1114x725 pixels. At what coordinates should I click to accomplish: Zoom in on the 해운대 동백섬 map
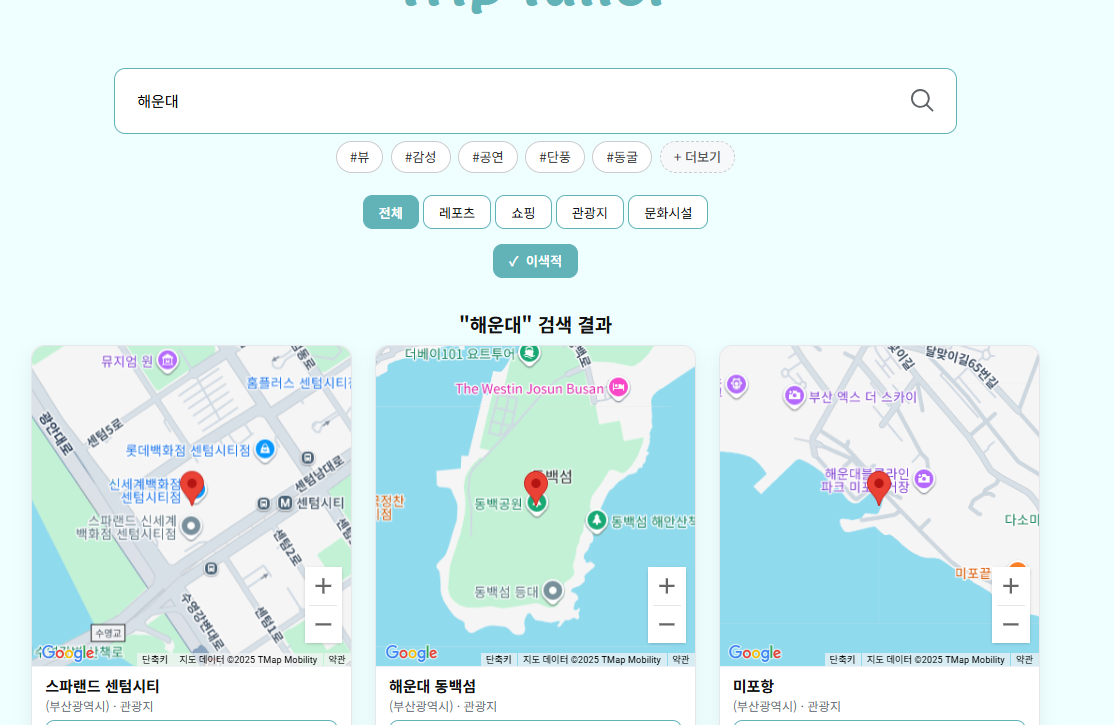click(x=667, y=585)
